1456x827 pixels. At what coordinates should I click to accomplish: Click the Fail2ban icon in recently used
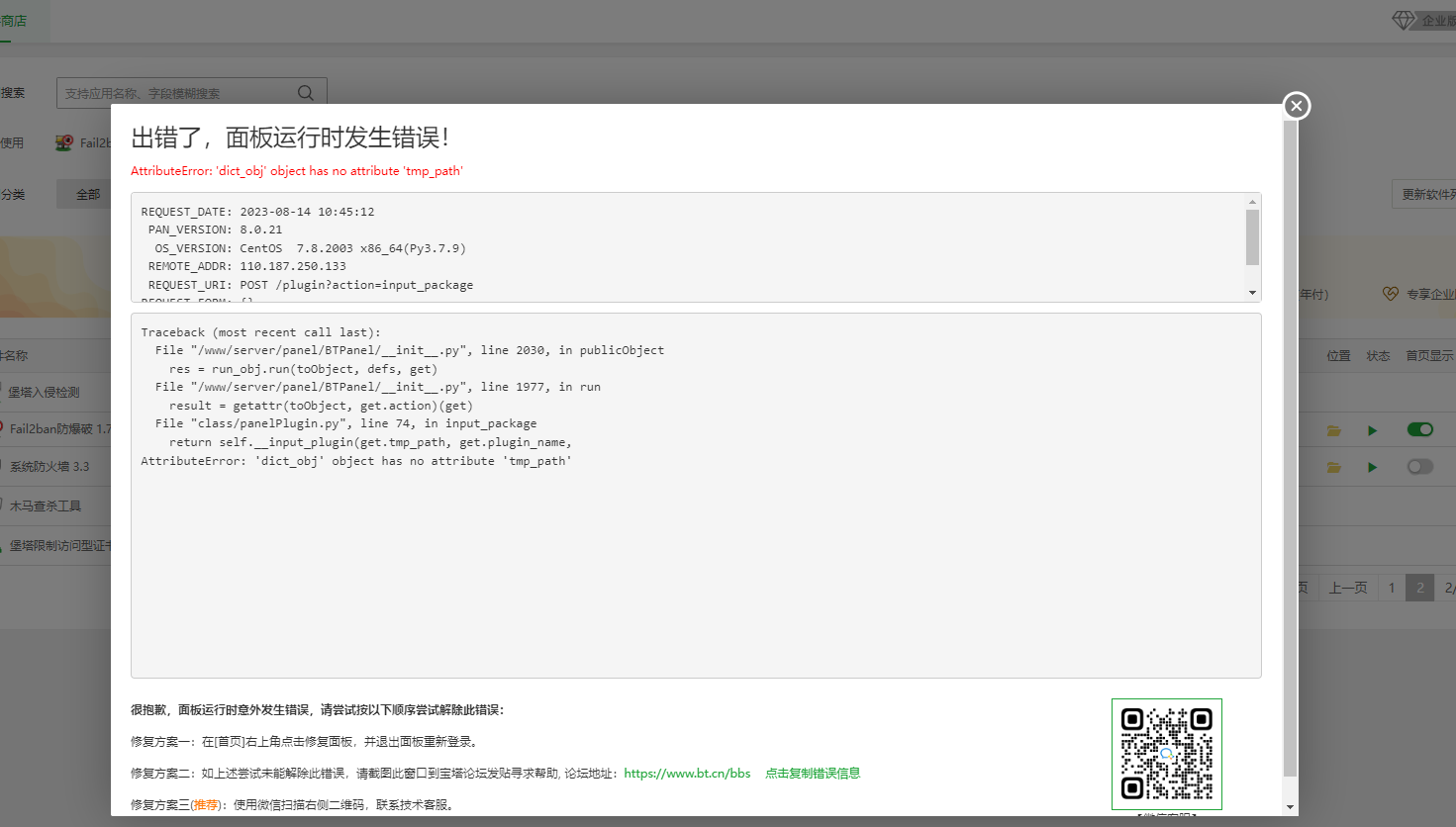[x=64, y=142]
